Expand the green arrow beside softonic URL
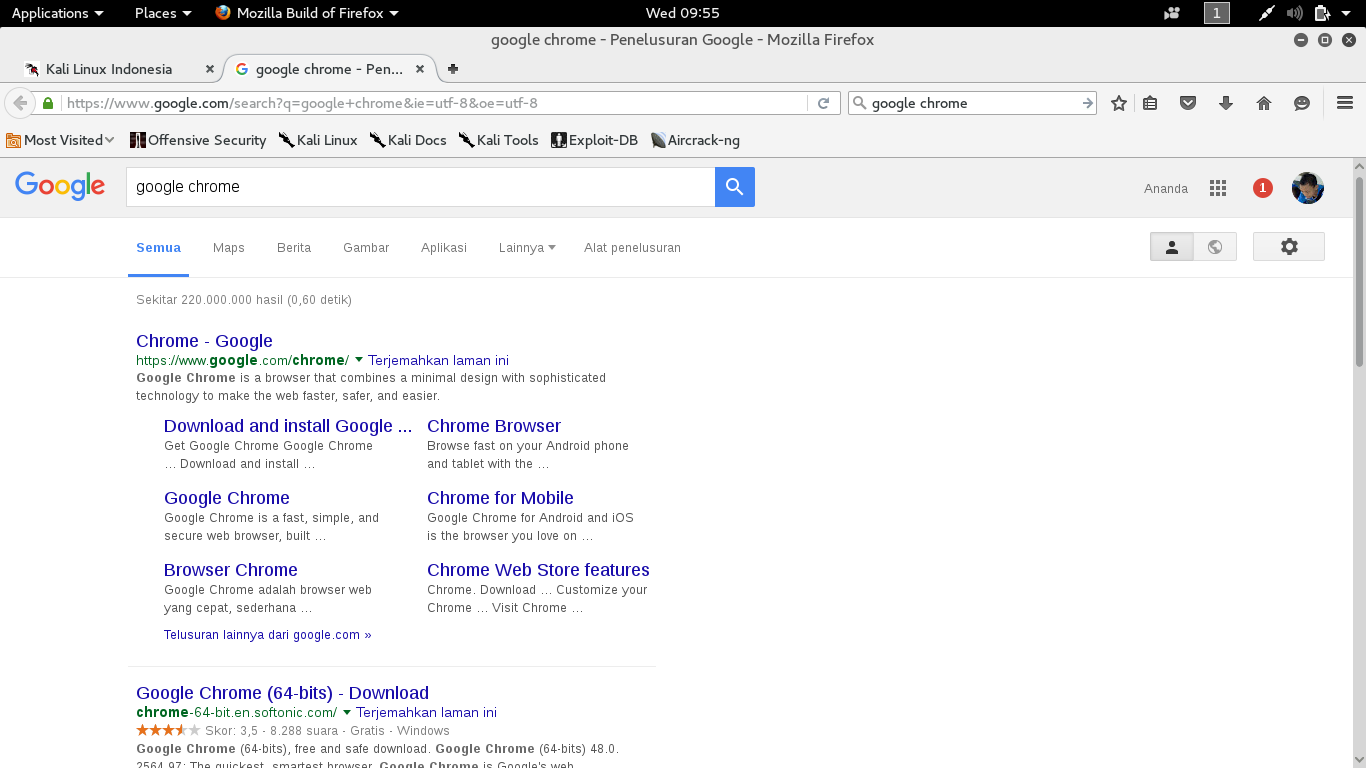Viewport: 1366px width, 768px height. [x=347, y=713]
